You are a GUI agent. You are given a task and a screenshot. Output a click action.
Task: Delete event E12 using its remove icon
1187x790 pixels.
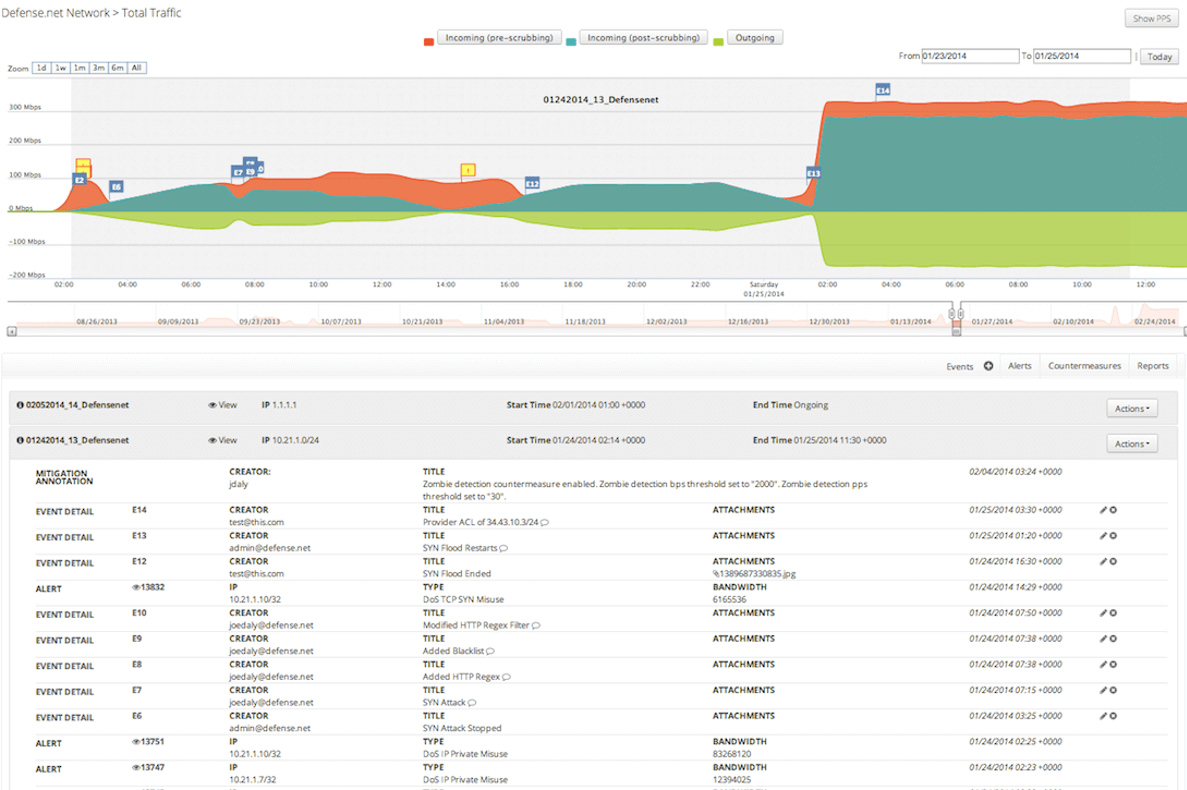1114,562
